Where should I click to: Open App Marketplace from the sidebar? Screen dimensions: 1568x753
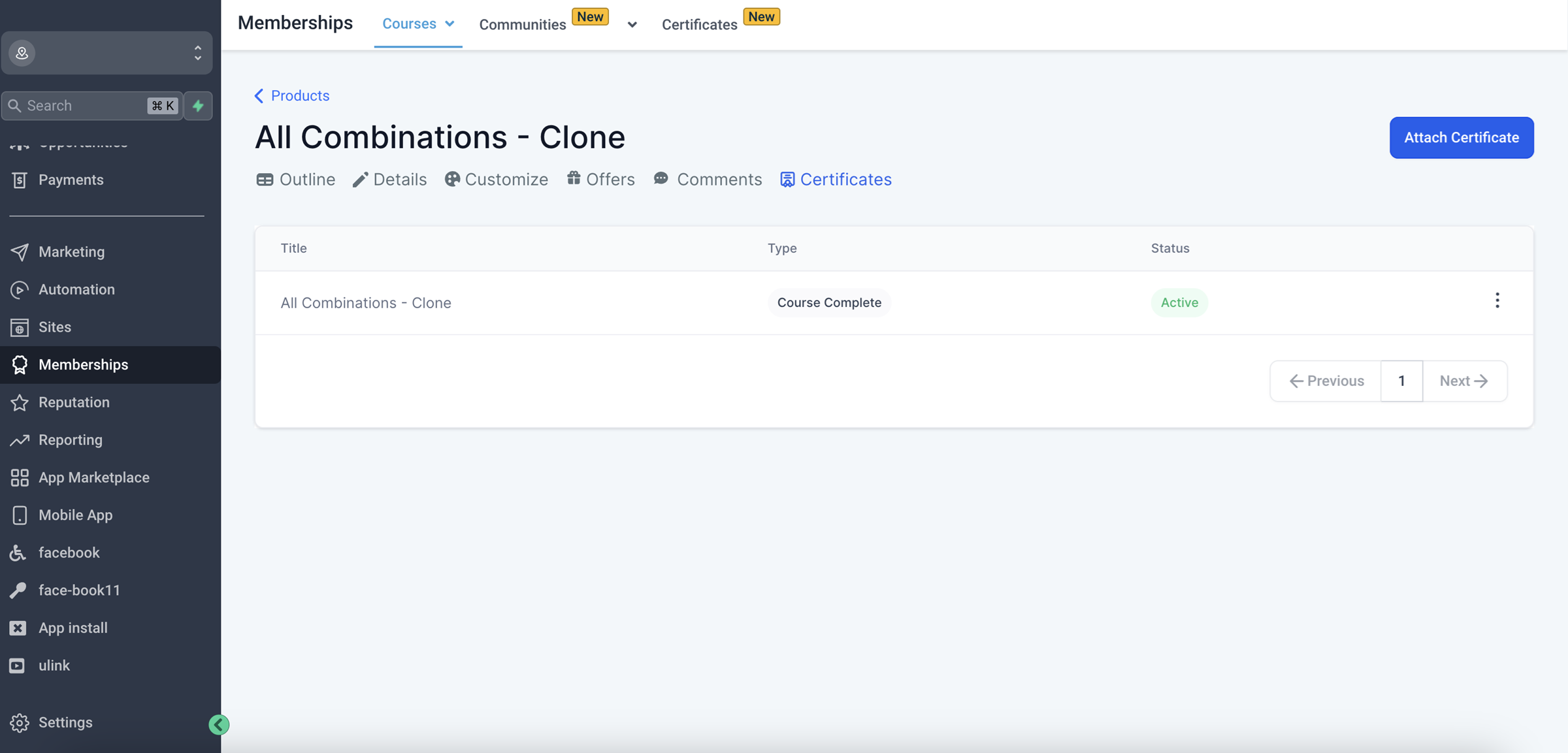[x=93, y=477]
